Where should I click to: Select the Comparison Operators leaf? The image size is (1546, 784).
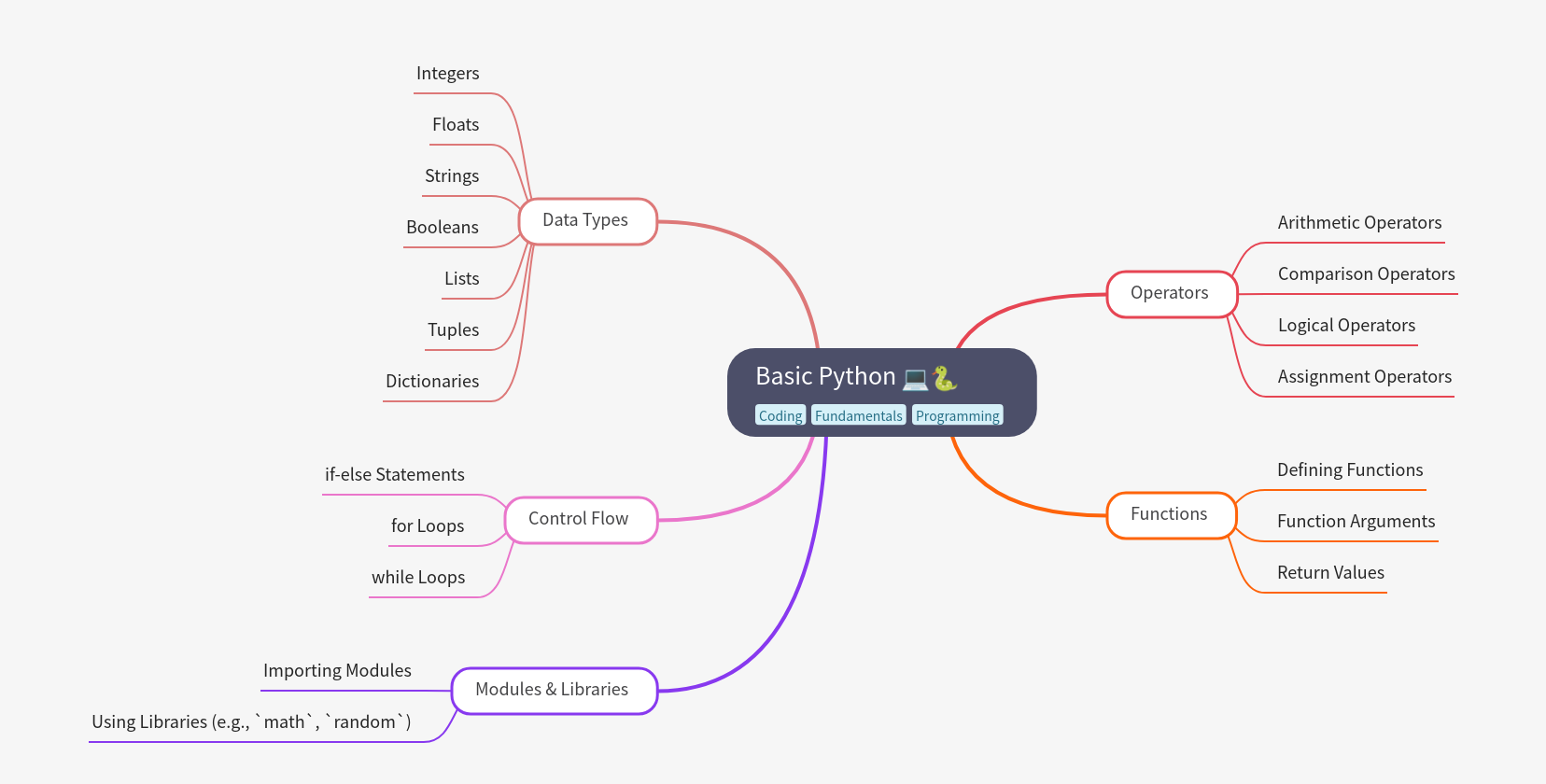coord(1366,274)
